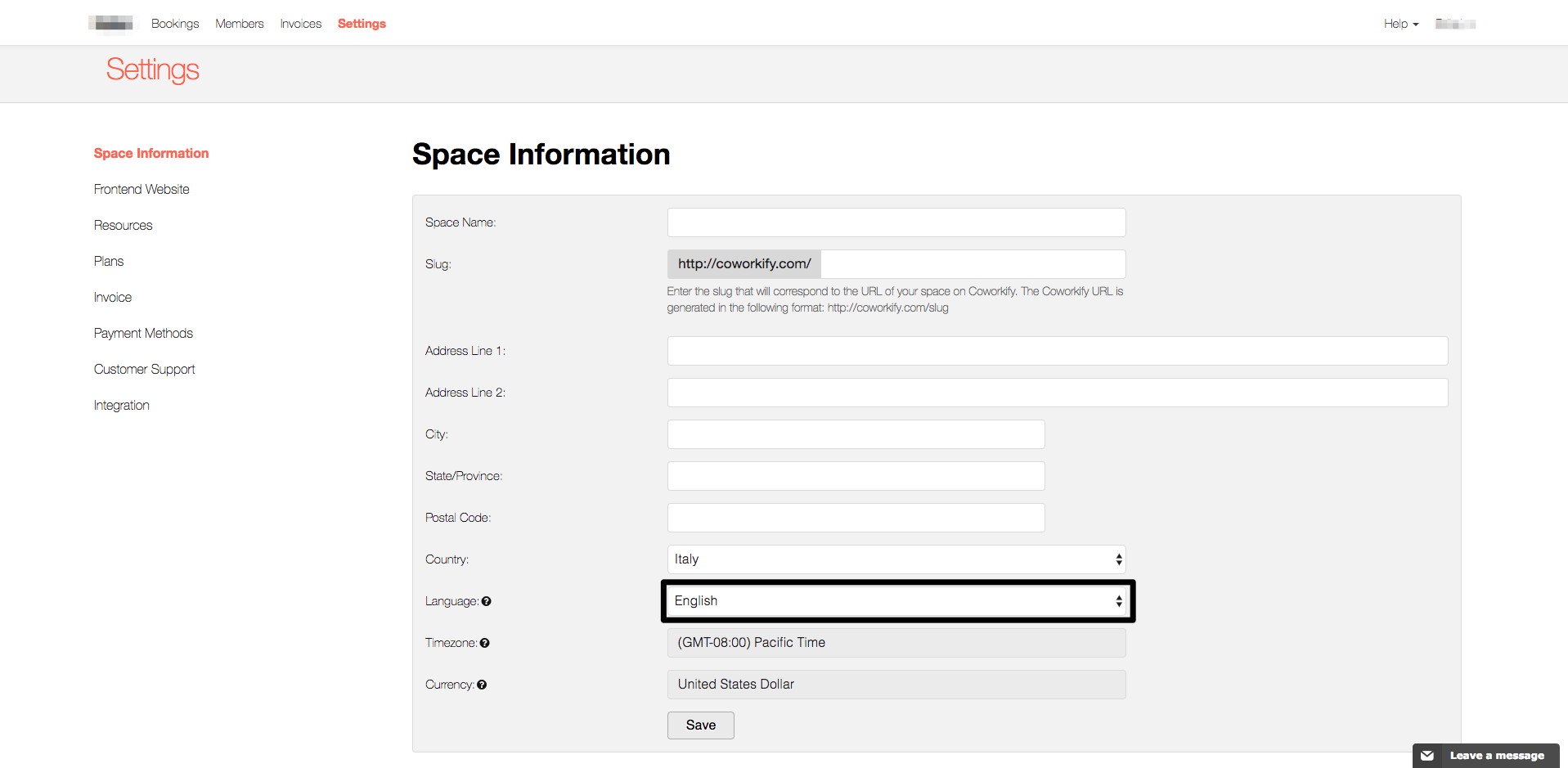Viewport: 1568px width, 768px height.
Task: Go to the Members page
Action: coord(240,24)
